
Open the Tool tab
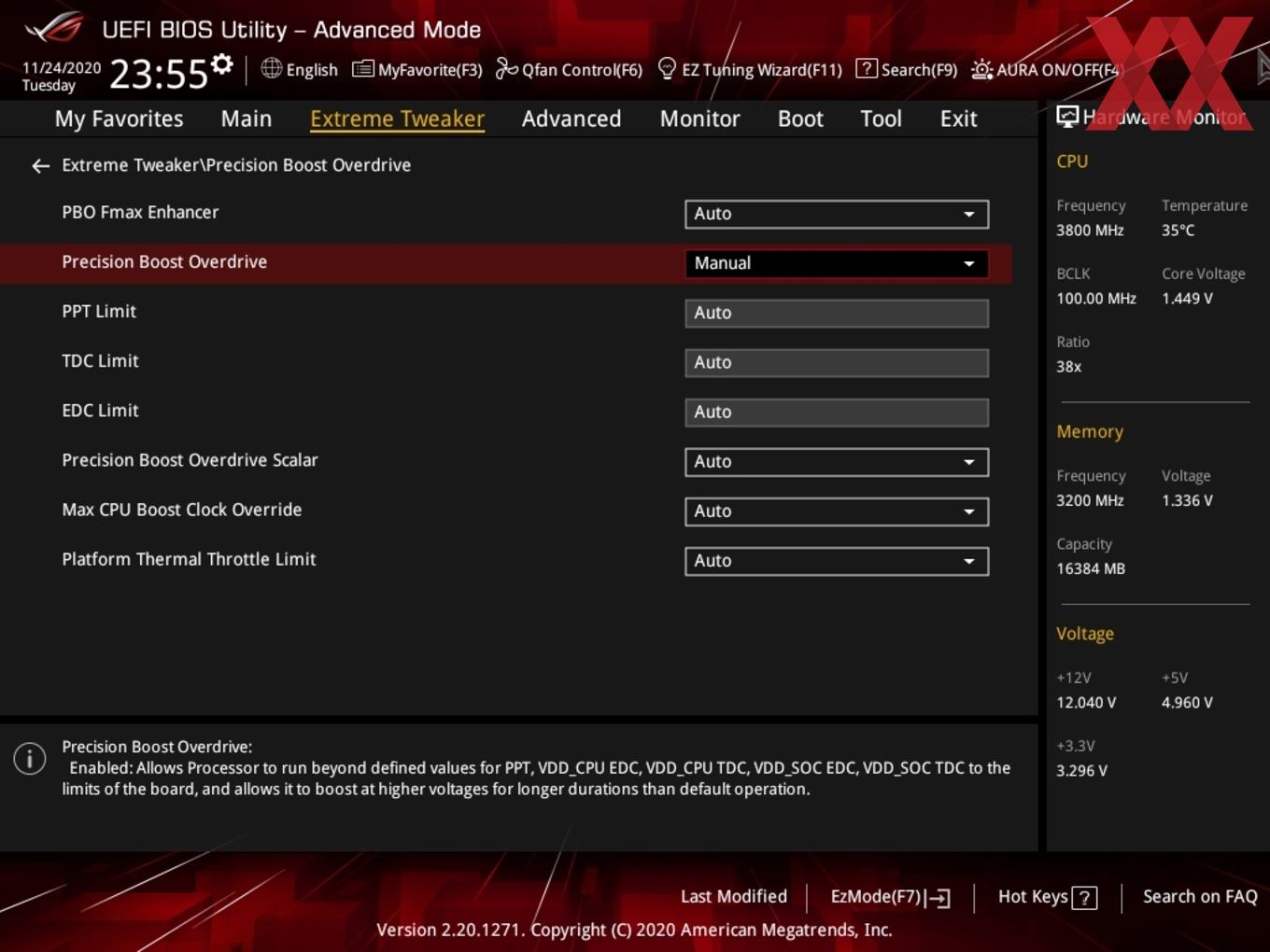881,119
